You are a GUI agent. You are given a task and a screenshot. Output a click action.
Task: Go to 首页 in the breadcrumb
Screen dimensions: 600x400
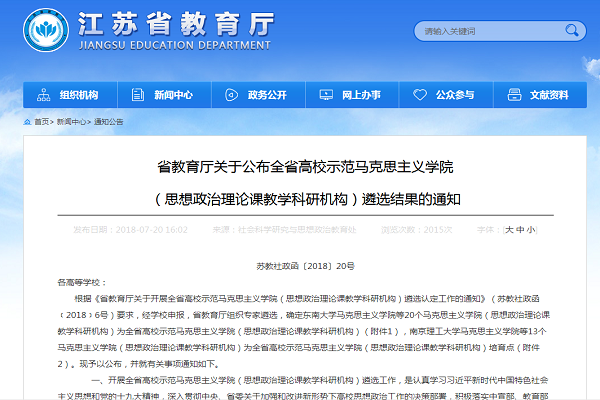click(x=41, y=122)
